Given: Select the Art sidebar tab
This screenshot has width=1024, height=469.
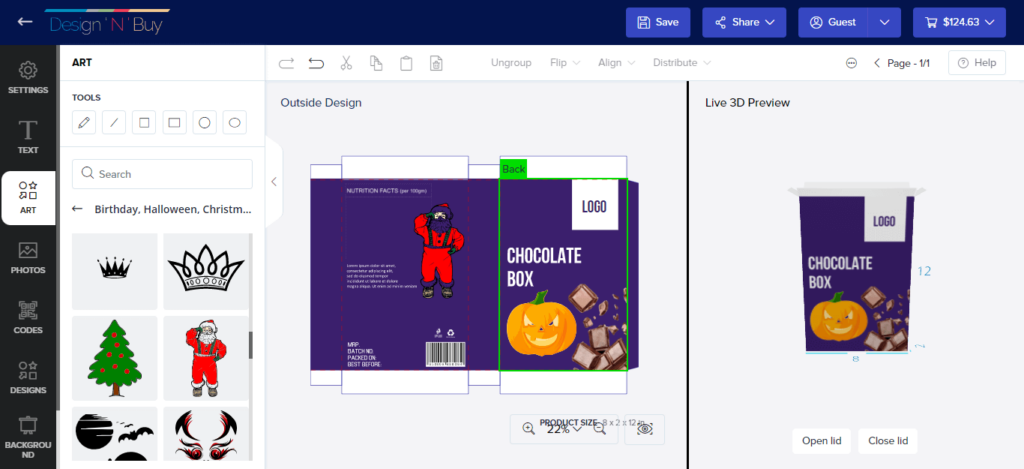Looking at the screenshot, I should 28,198.
